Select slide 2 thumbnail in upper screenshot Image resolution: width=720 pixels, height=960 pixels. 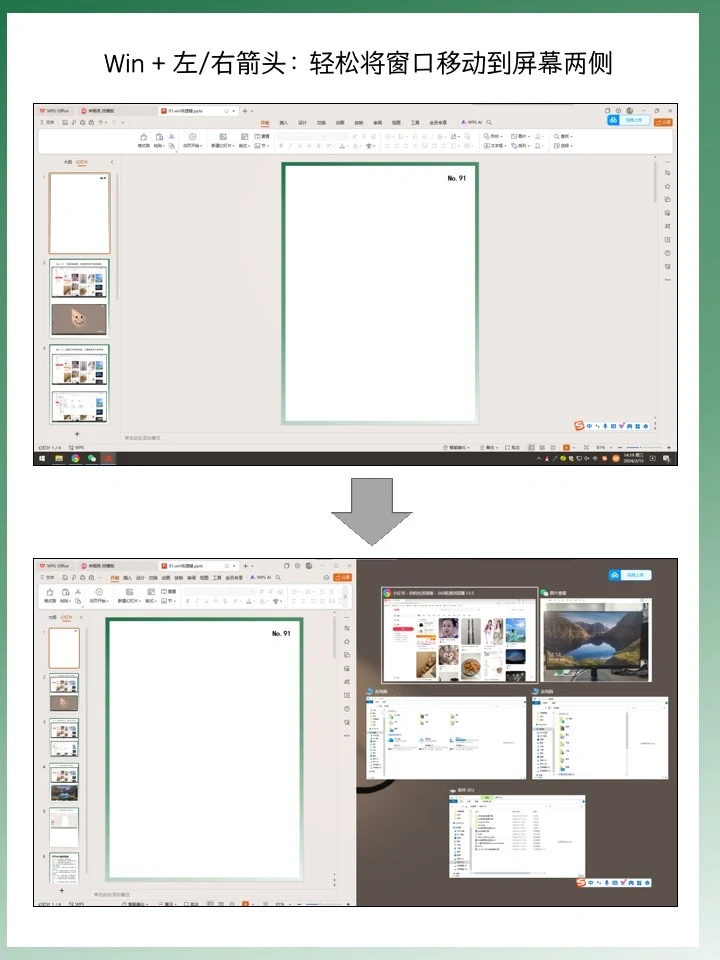click(x=79, y=298)
